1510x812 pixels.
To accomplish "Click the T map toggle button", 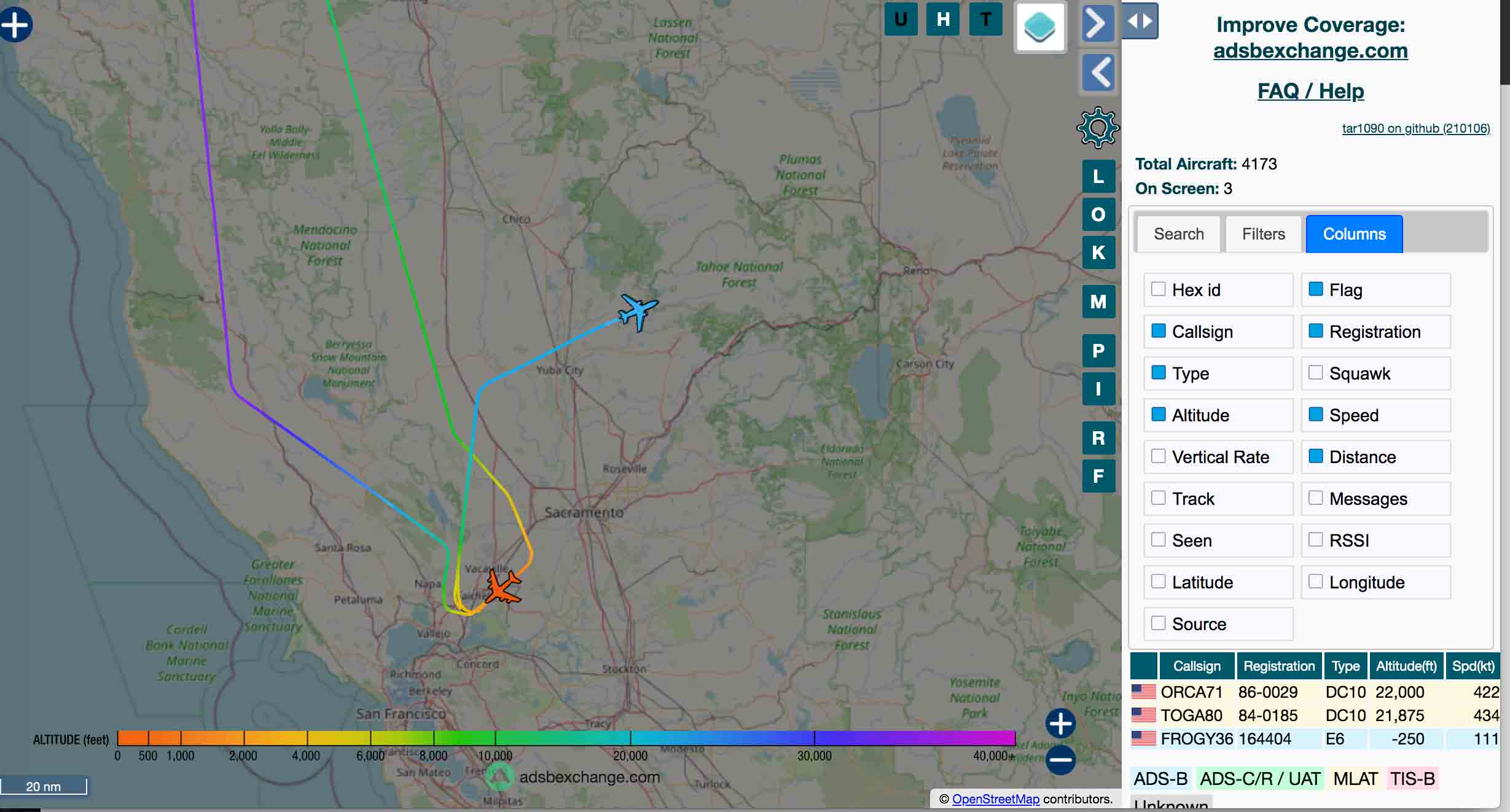I will pos(985,19).
